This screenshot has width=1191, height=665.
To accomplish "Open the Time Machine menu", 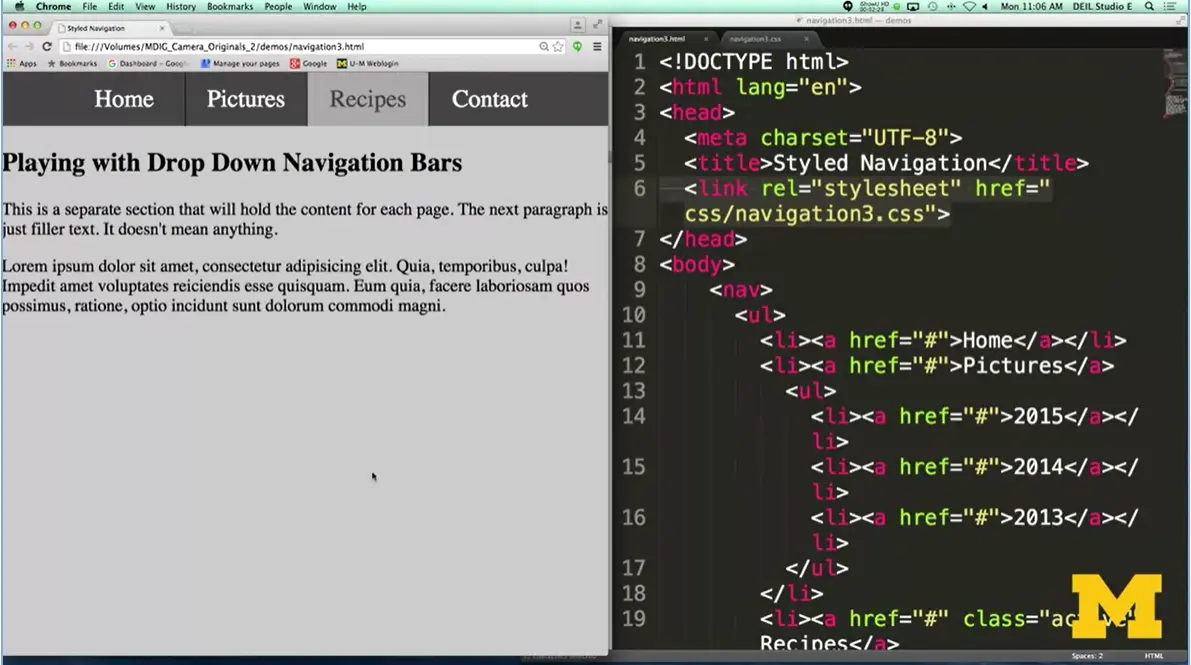I will click(x=933, y=6).
